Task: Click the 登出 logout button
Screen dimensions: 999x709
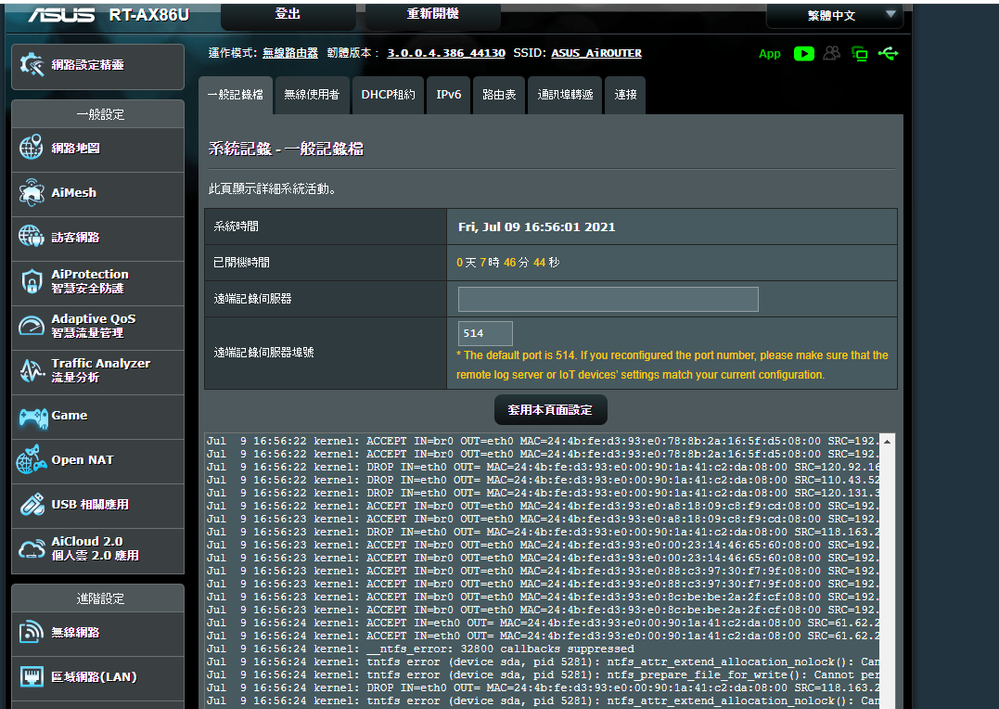Action: point(288,15)
